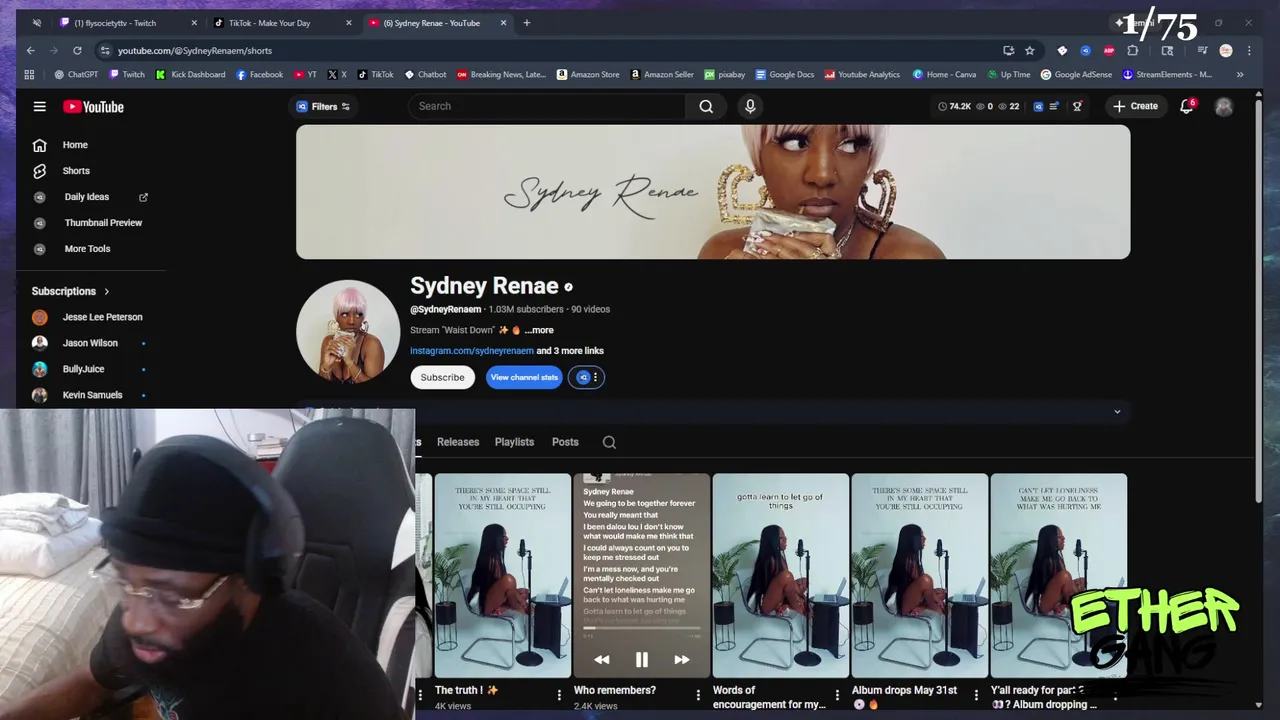Open the Album drops May 31st short thumbnail
The image size is (1280, 720).
[919, 576]
